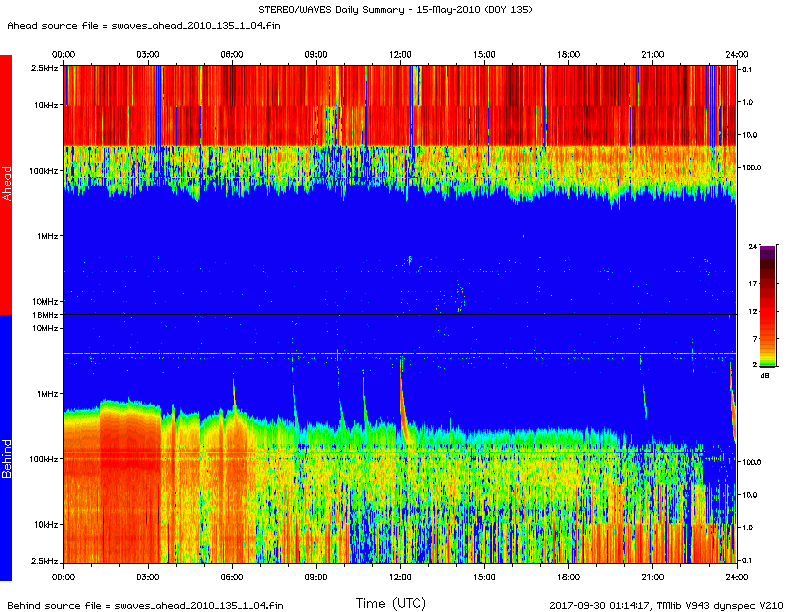Viewport: 792px width, 612px height.
Task: Click the Behind source file name text
Action: (x=145, y=605)
